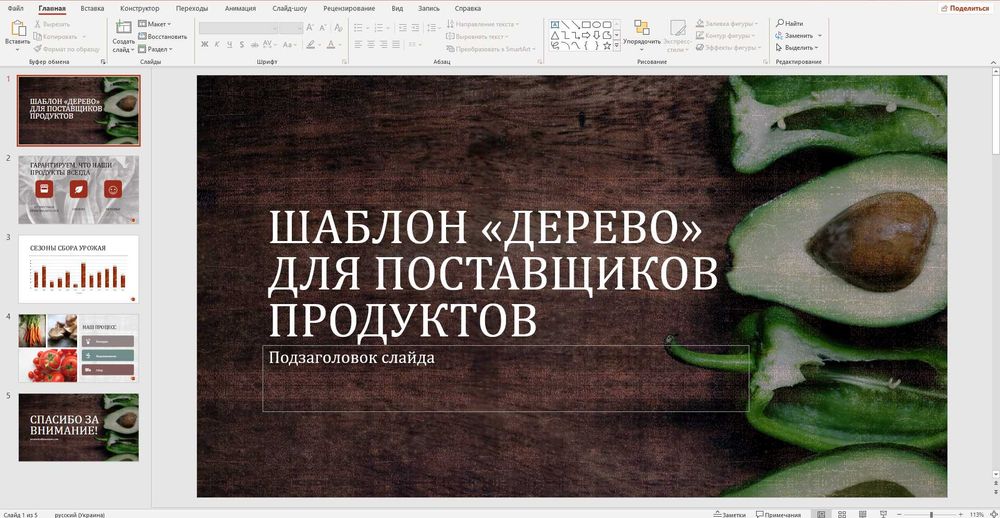1000x518 pixels.
Task: Click the Восстановить (Reset) slide button
Action: 163,36
